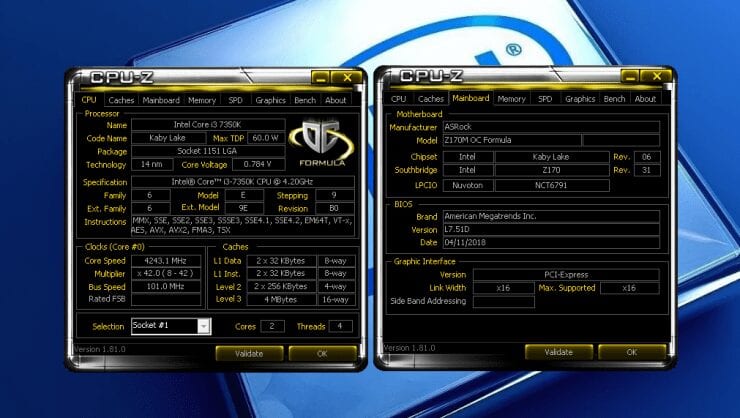
Task: Click the Threads count field
Action: tap(340, 326)
